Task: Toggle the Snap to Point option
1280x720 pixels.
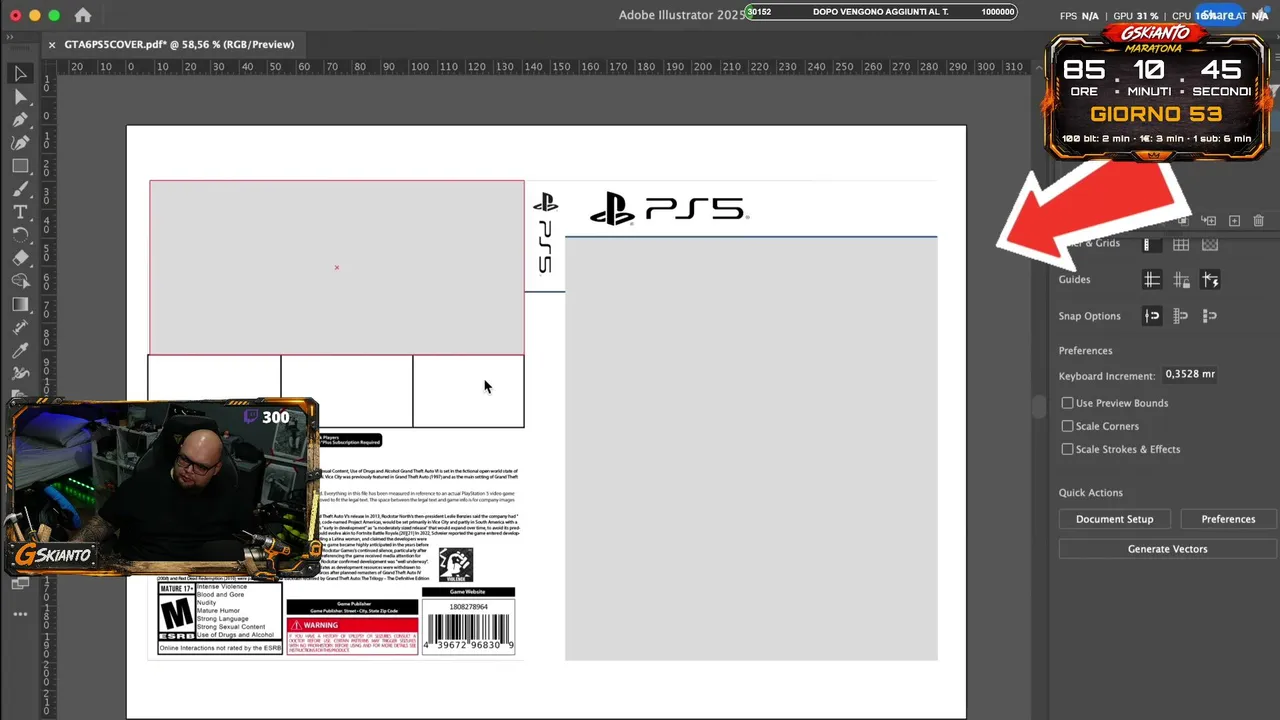Action: coord(1152,316)
